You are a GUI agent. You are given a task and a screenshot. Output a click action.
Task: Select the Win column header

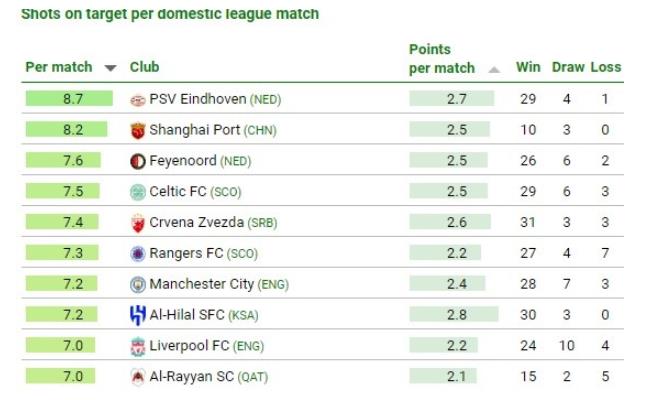tap(528, 67)
